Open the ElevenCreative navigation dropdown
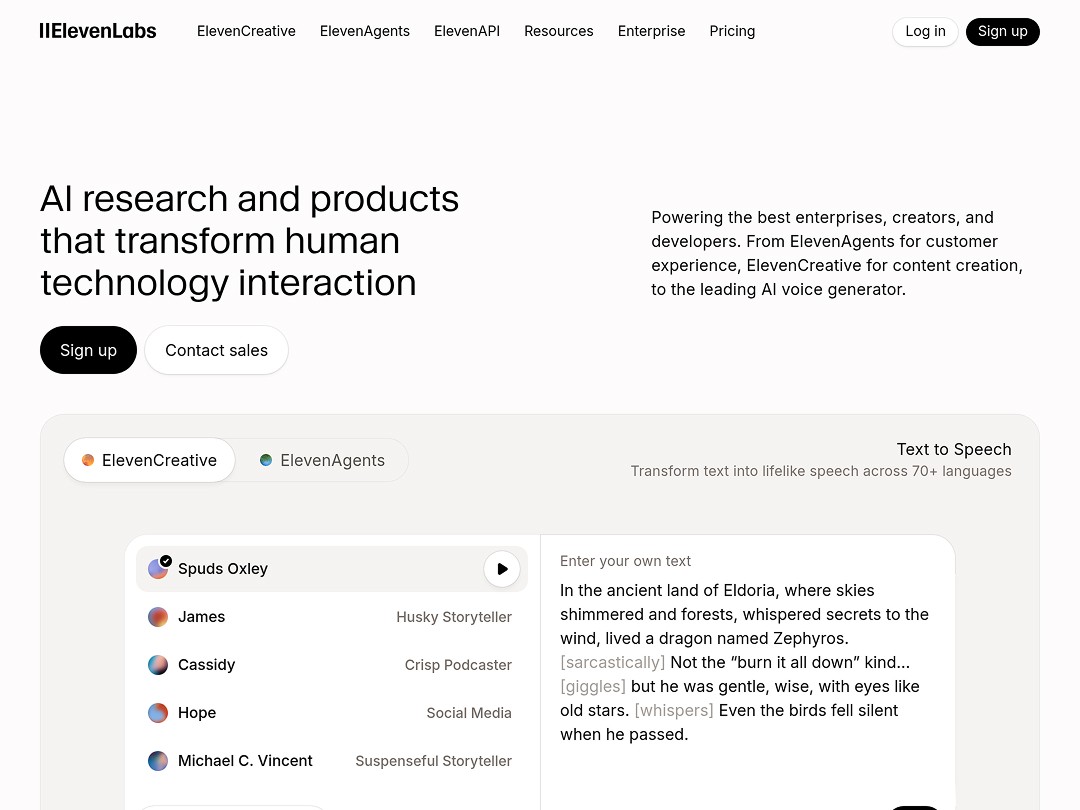Viewport: 1080px width, 810px height. pos(246,31)
